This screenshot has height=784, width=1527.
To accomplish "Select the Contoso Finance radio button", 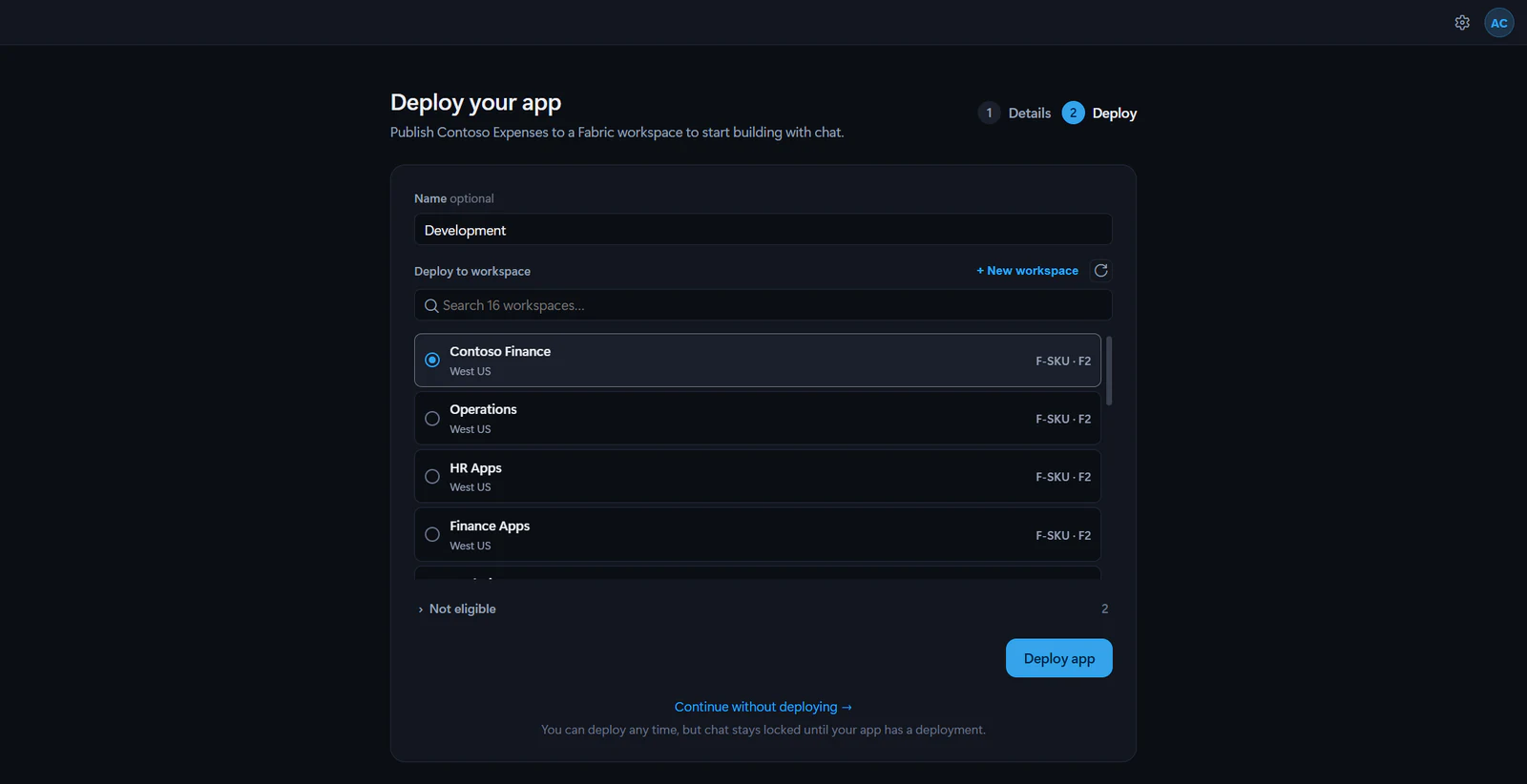I will [x=432, y=361].
